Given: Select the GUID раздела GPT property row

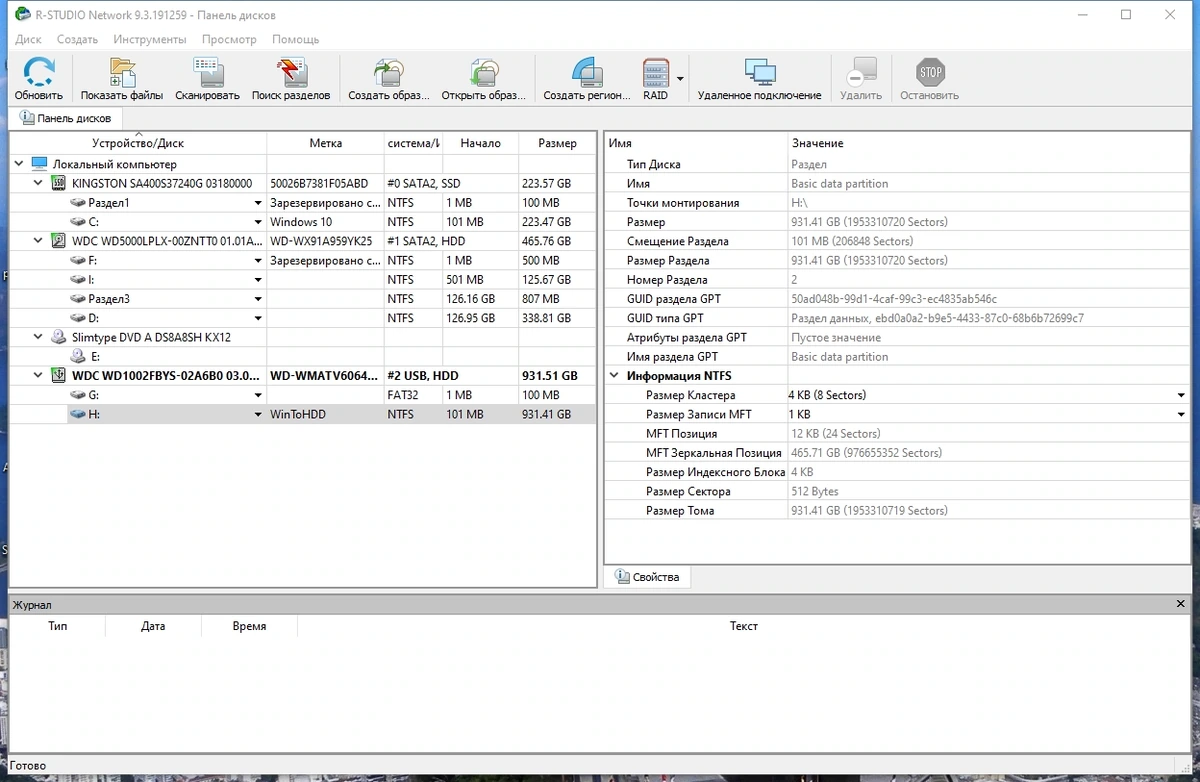Looking at the screenshot, I should click(898, 299).
